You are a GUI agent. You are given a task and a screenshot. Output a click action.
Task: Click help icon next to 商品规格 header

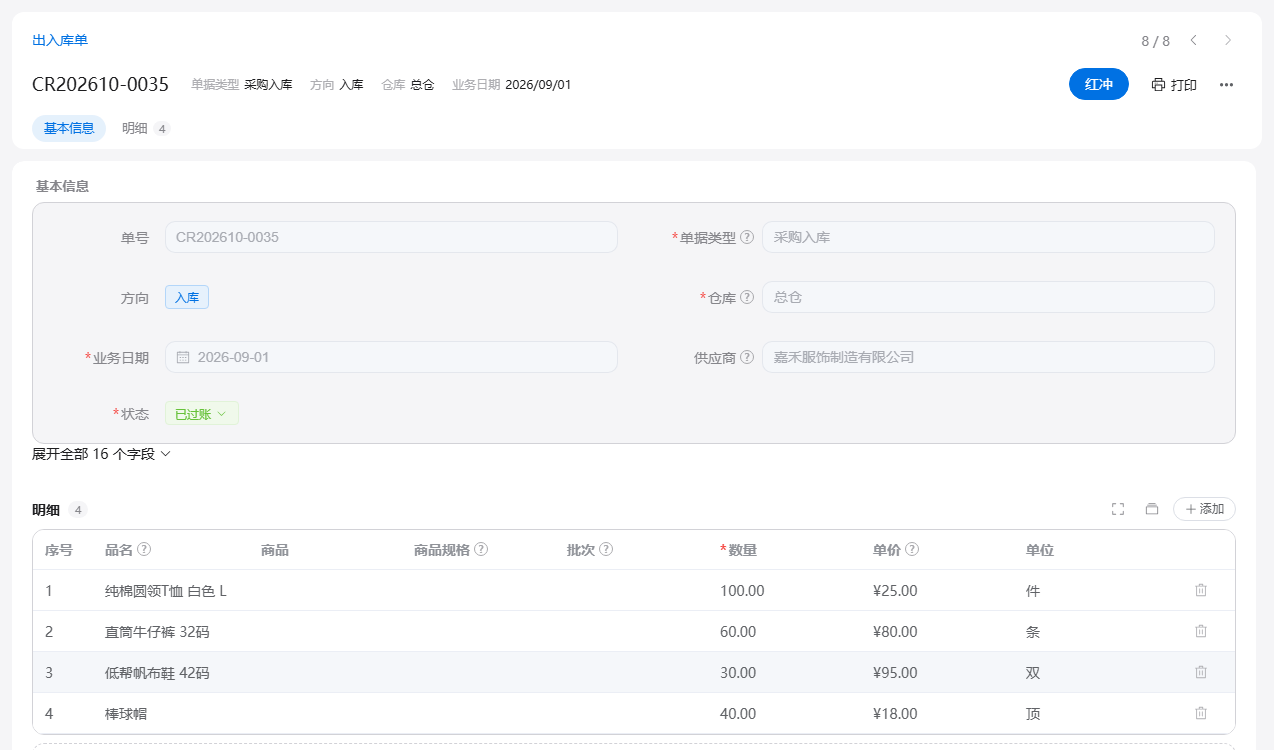point(481,549)
